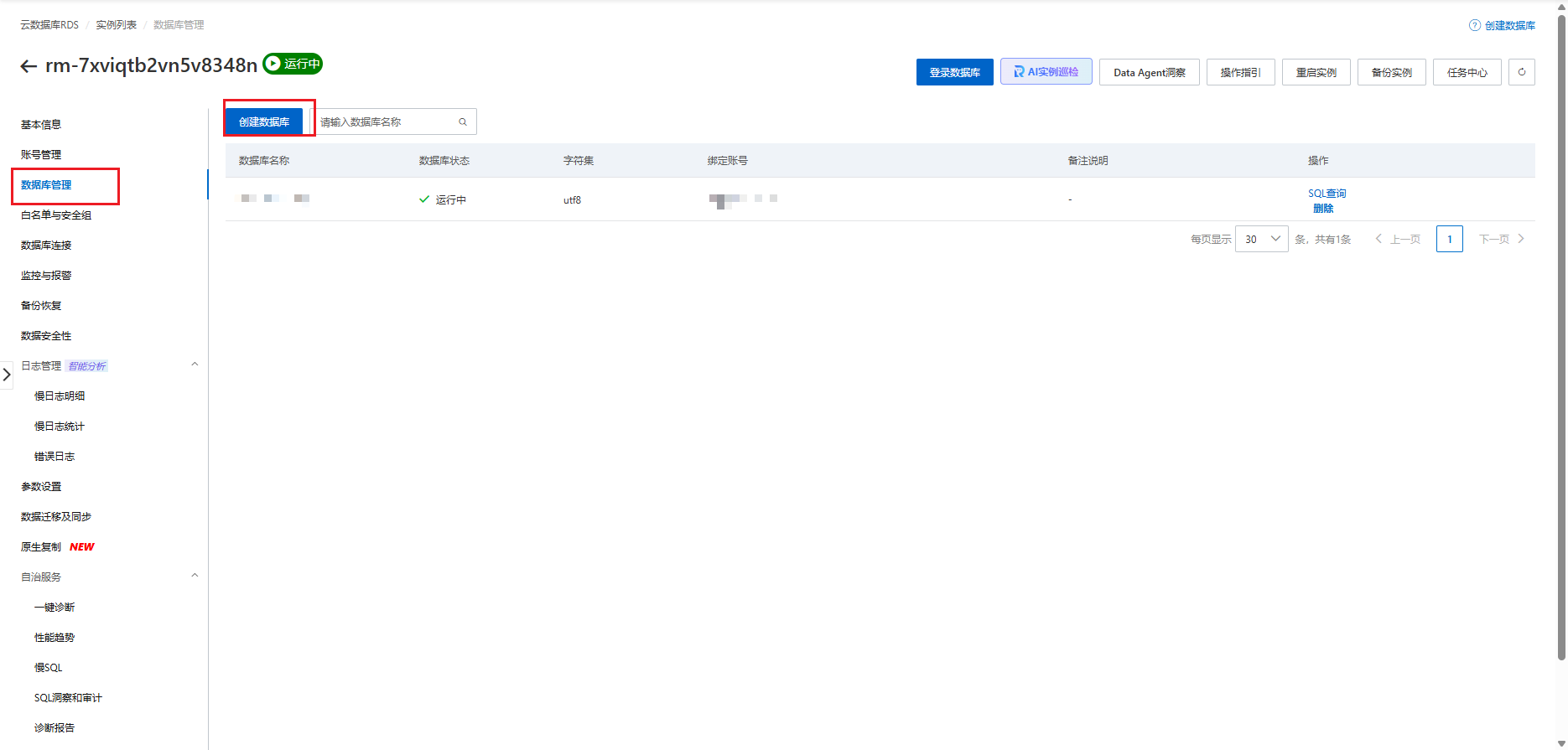The width and height of the screenshot is (1568, 750).
Task: Click 删除 to delete the database
Action: tap(1323, 209)
